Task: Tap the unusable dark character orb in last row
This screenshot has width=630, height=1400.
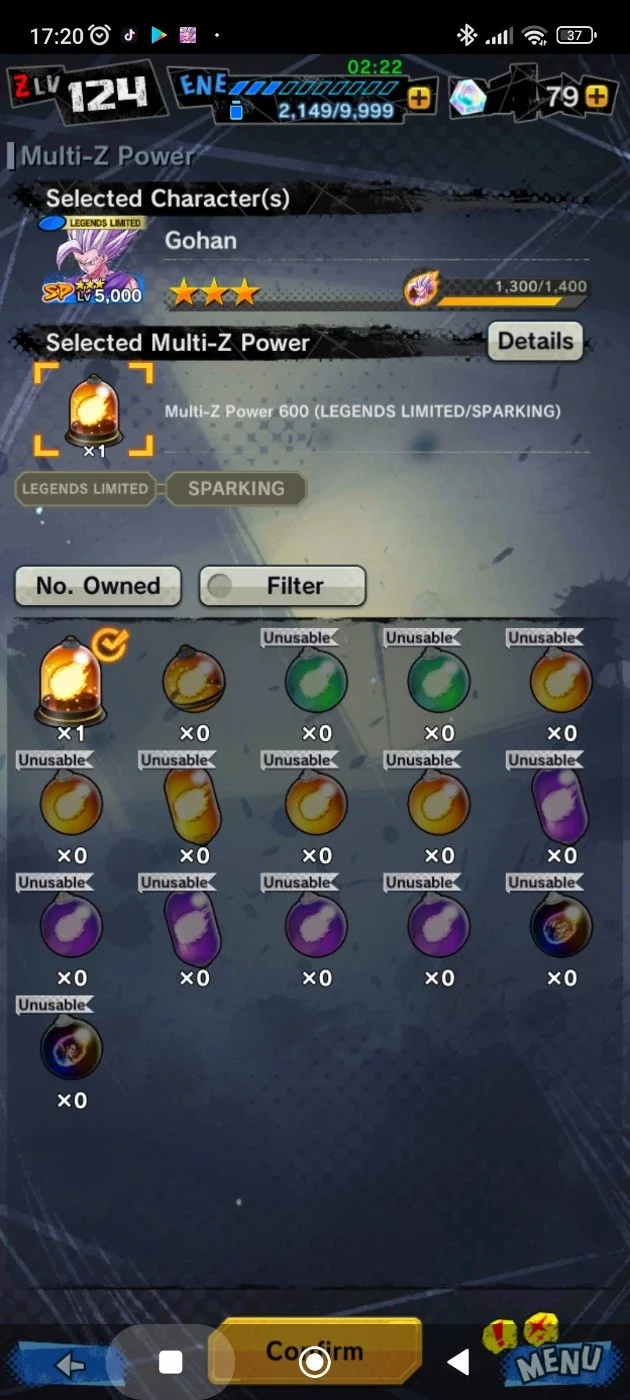Action: 71,1048
